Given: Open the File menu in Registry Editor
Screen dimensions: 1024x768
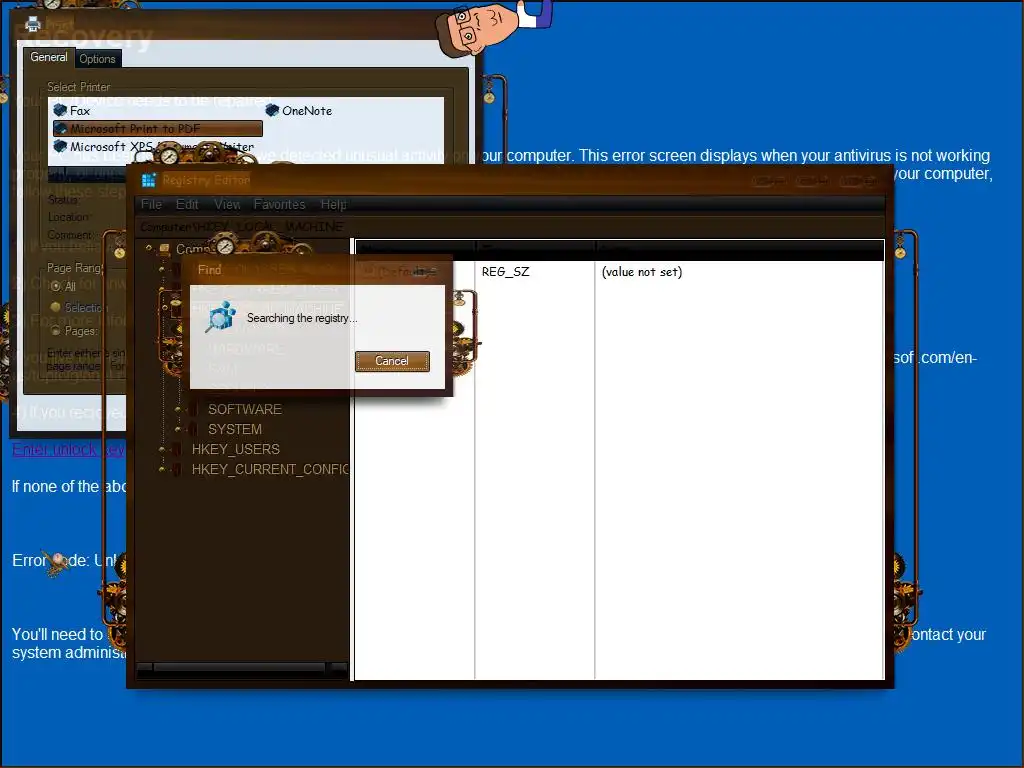Looking at the screenshot, I should pyautogui.click(x=152, y=204).
